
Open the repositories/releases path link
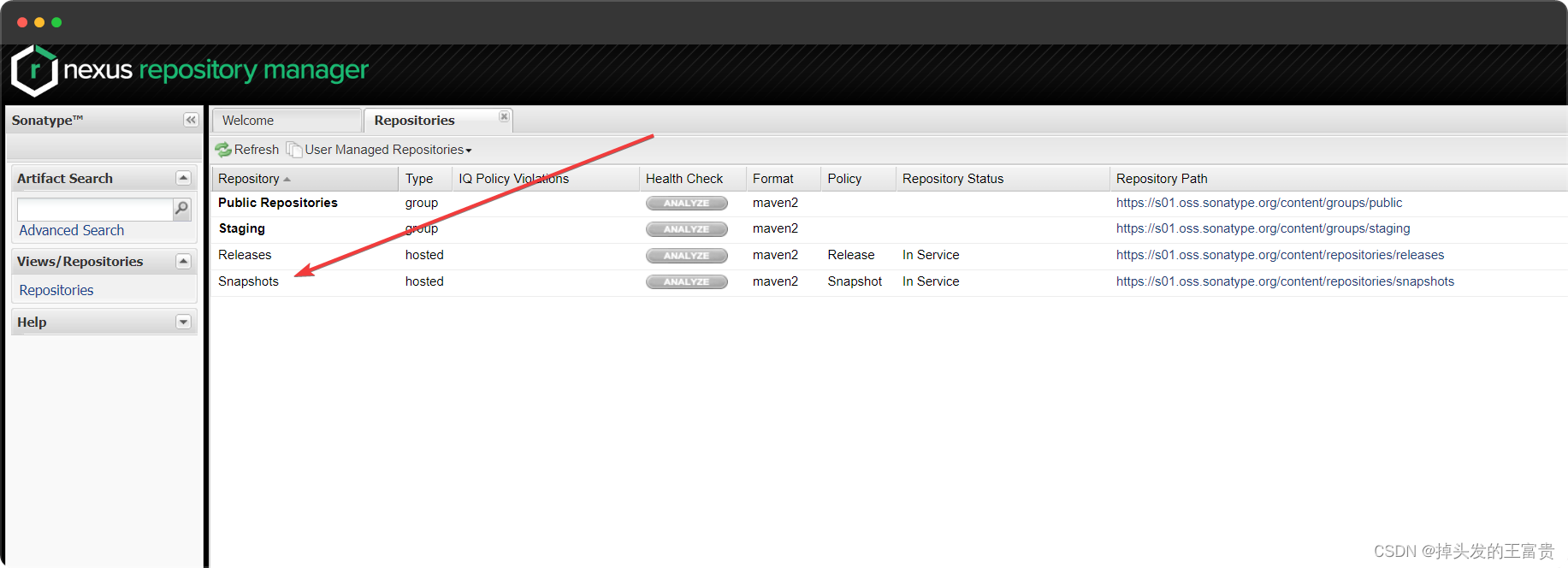click(1280, 255)
